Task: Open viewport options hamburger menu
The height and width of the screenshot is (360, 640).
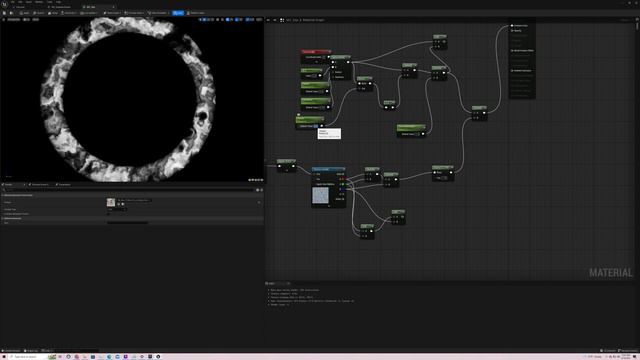Action: point(4,19)
